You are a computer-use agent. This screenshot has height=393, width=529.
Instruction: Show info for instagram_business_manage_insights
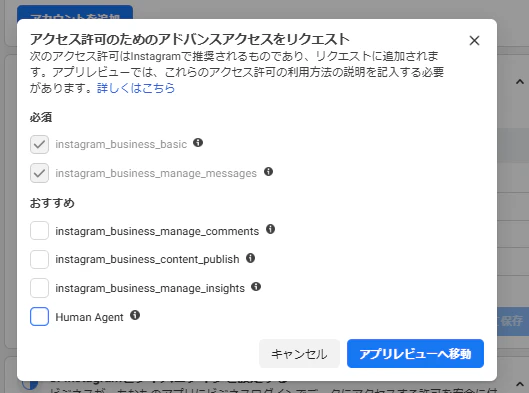[x=256, y=287]
